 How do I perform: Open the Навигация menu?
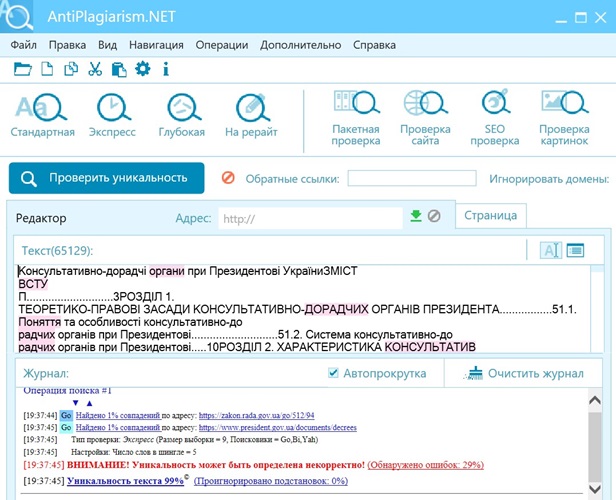tap(156, 45)
